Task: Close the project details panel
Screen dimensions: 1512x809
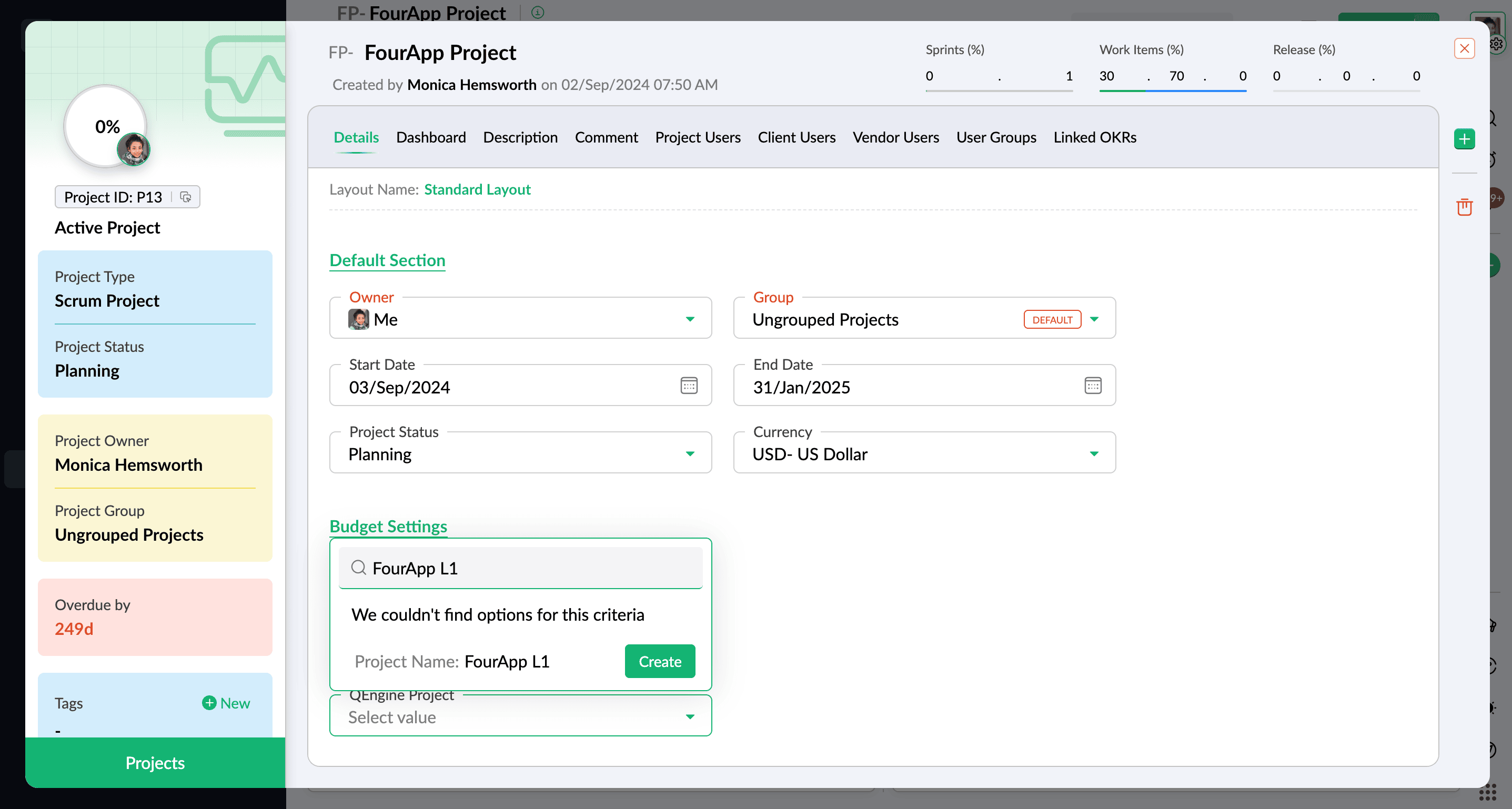Action: [x=1464, y=49]
